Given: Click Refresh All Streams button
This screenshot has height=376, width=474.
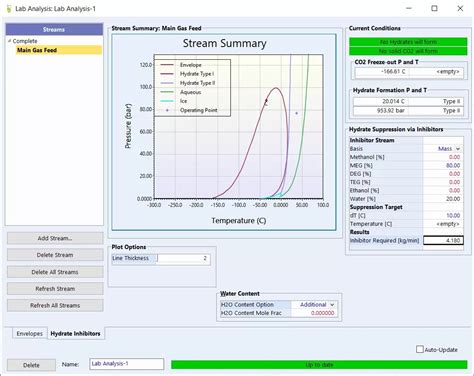Looking at the screenshot, I should point(55,305).
